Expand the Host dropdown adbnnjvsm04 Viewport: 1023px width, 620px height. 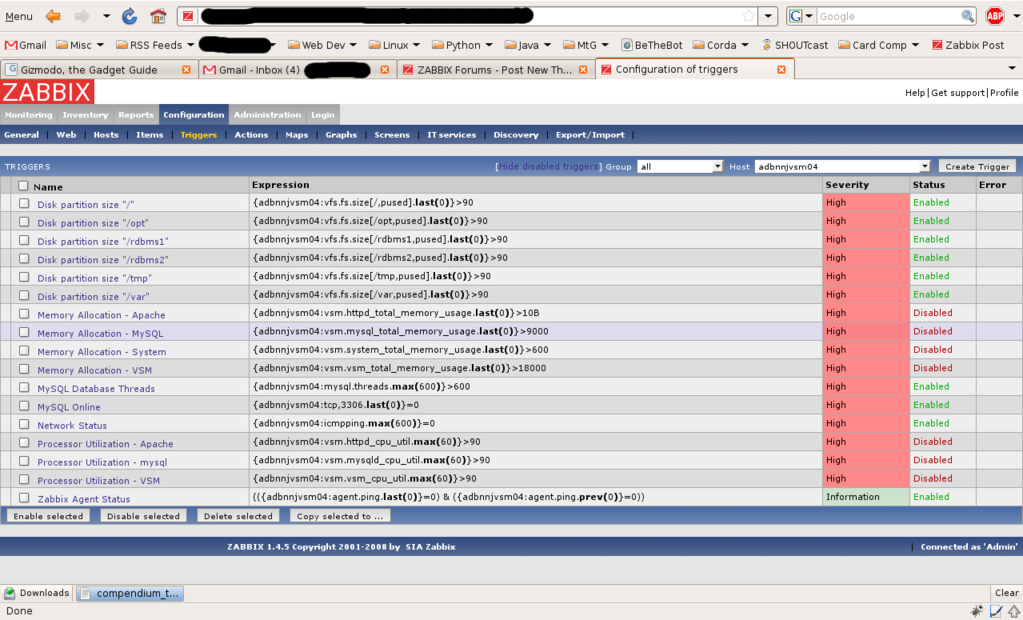point(842,167)
